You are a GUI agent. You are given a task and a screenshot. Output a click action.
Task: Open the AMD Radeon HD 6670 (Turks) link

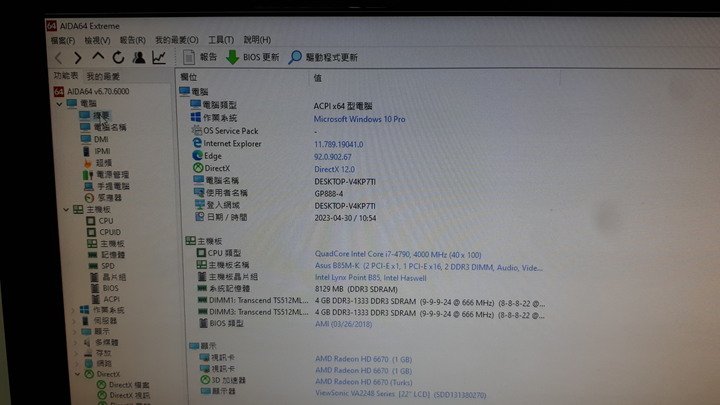click(x=364, y=382)
